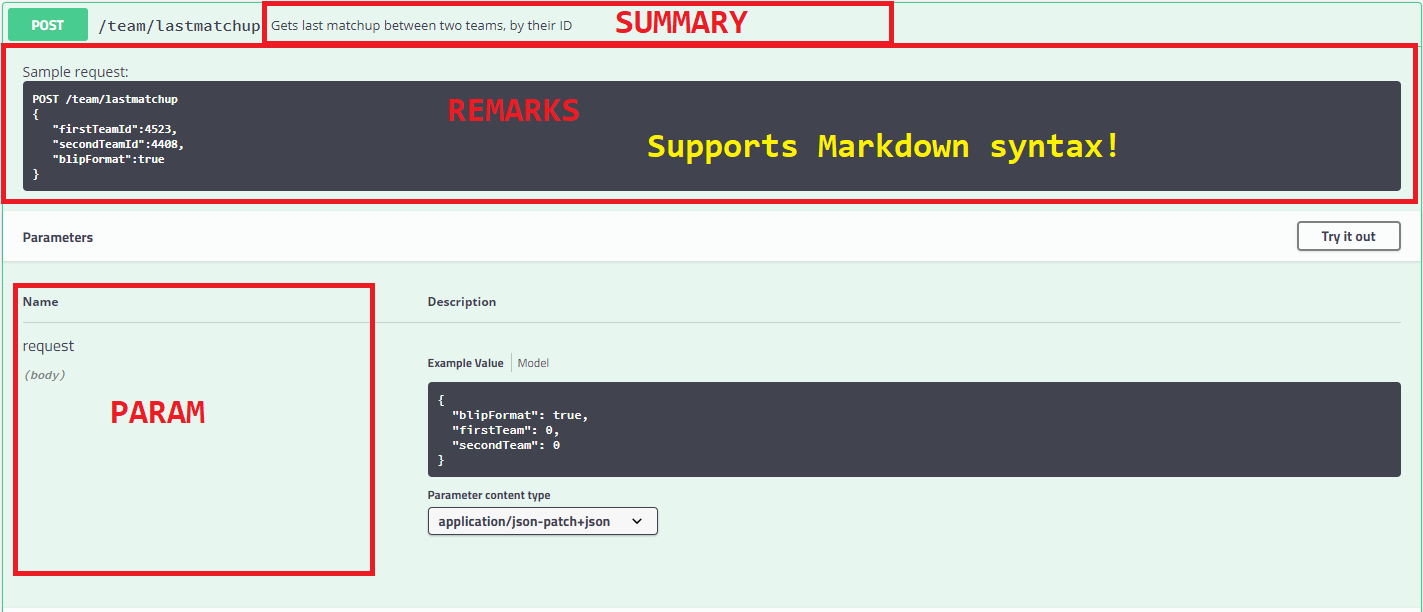Click "firstTeam": 0 in the example value
The height and width of the screenshot is (612, 1423).
coord(505,430)
